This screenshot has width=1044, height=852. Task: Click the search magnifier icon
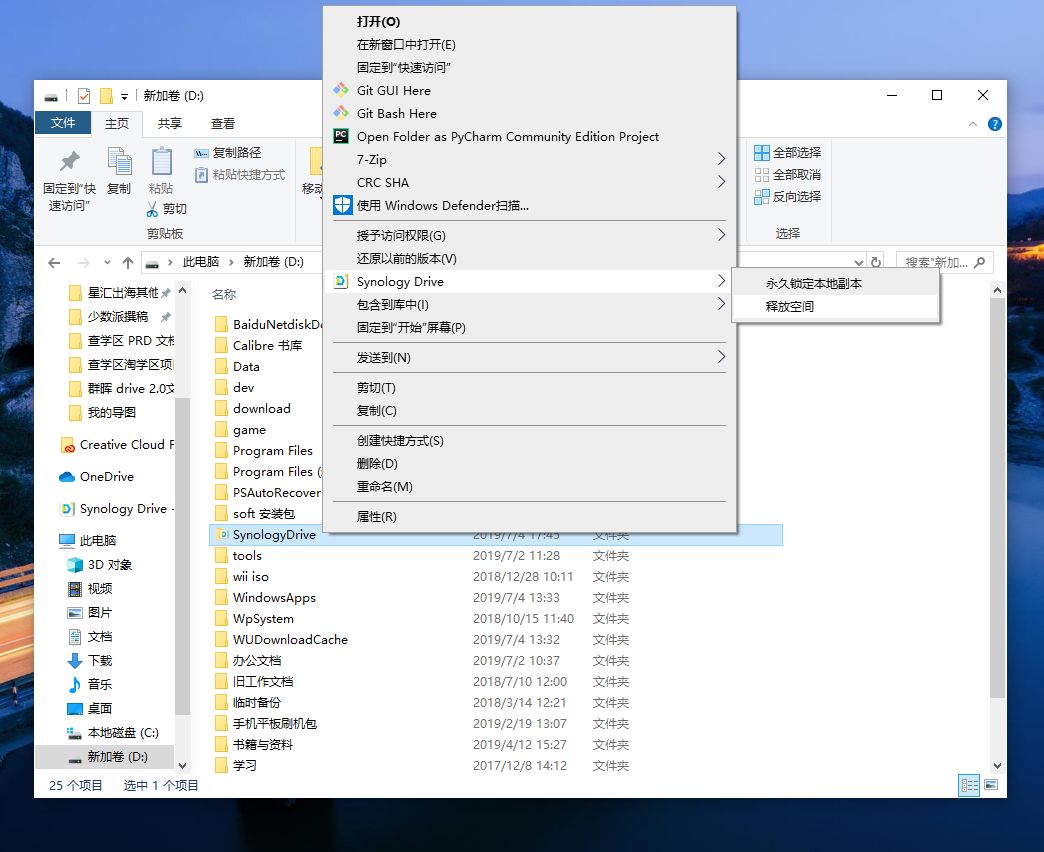[x=979, y=262]
